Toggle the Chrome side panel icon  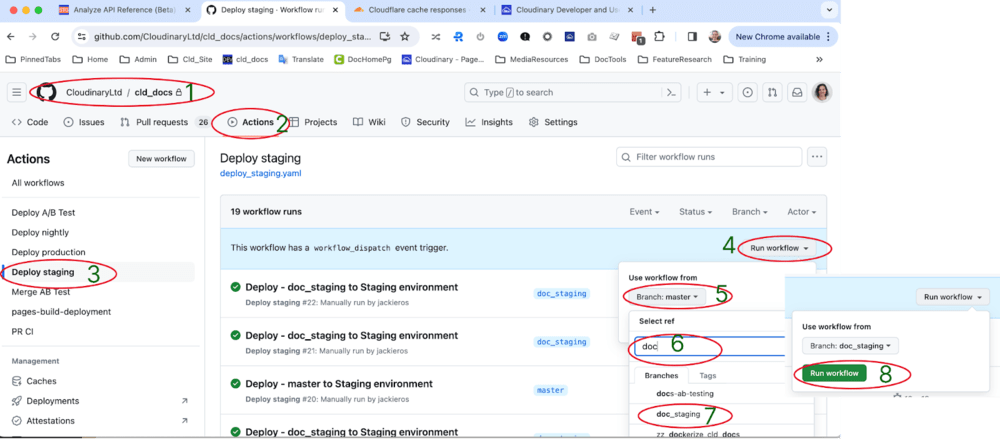[x=692, y=37]
